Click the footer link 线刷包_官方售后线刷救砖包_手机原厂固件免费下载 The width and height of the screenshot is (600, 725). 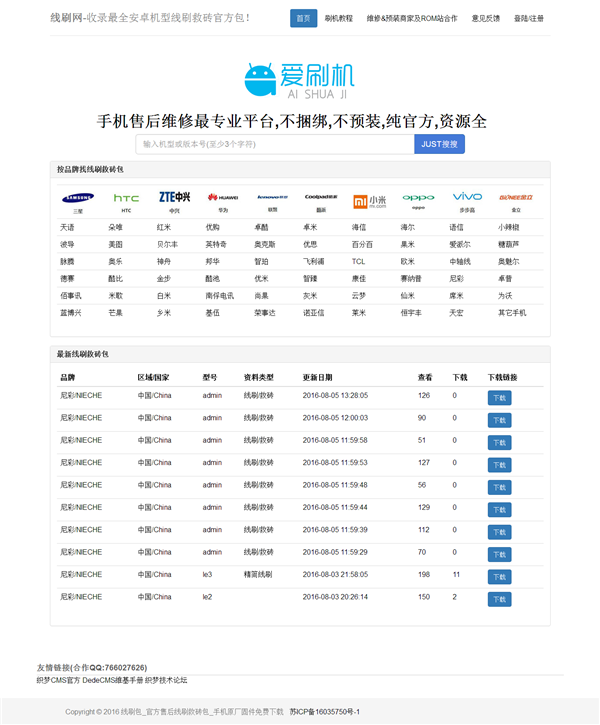tap(202, 712)
